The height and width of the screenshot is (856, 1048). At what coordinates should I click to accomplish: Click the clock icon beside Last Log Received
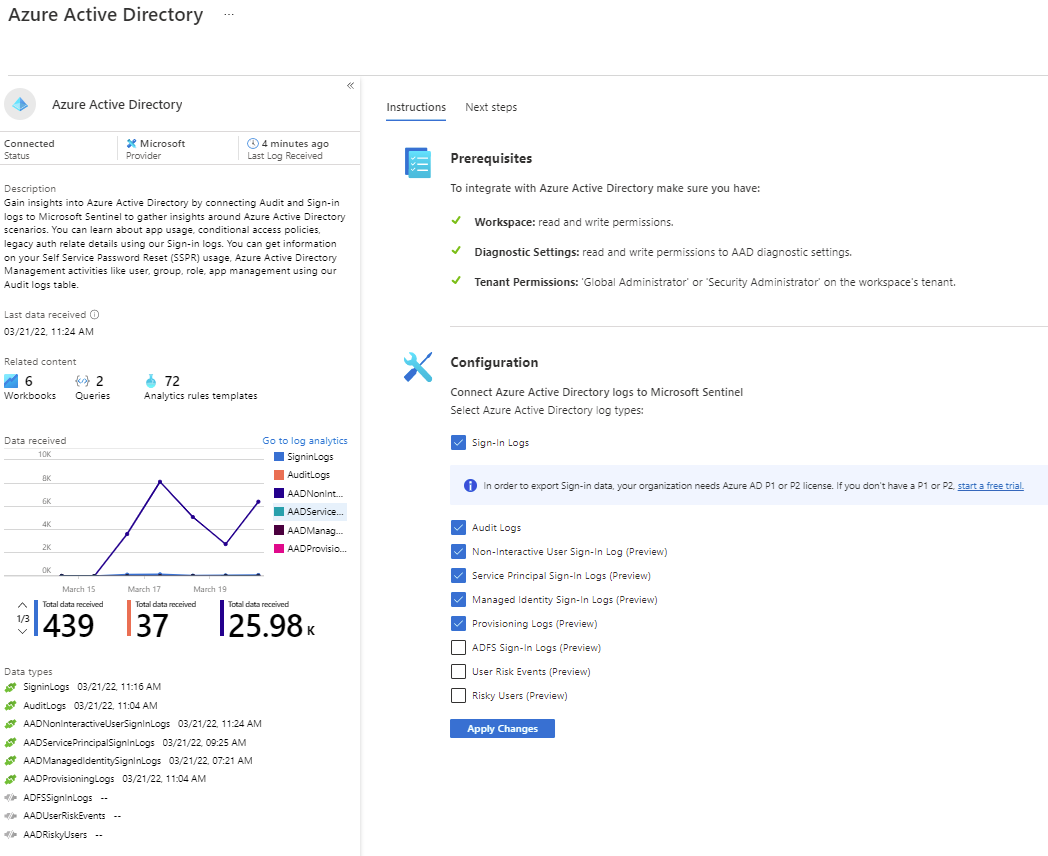tap(253, 143)
